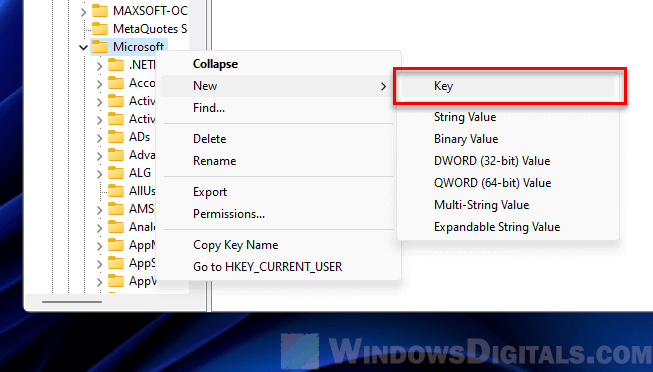Screen dimensions: 653x372
Task: Click the .NET folder icon
Action: pyautogui.click(x=116, y=65)
